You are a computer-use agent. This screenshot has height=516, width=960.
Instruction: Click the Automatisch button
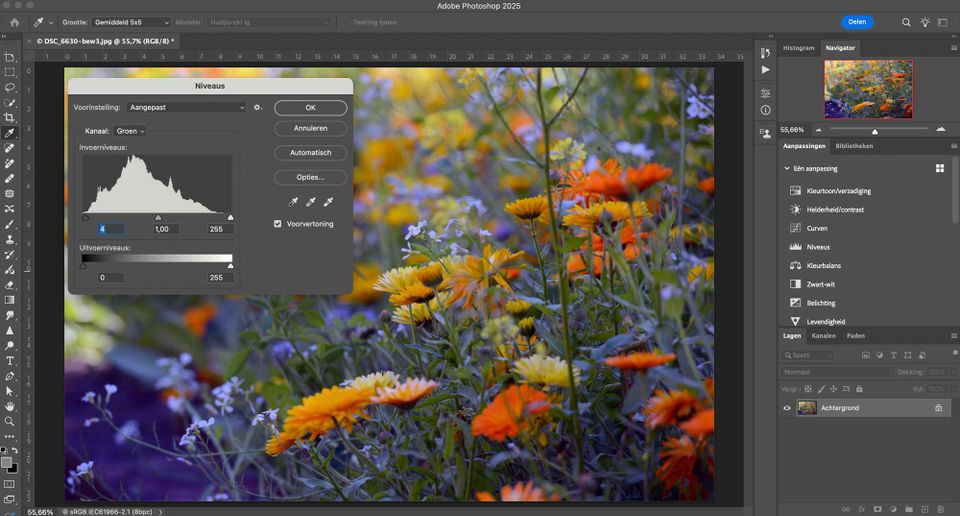[x=310, y=153]
